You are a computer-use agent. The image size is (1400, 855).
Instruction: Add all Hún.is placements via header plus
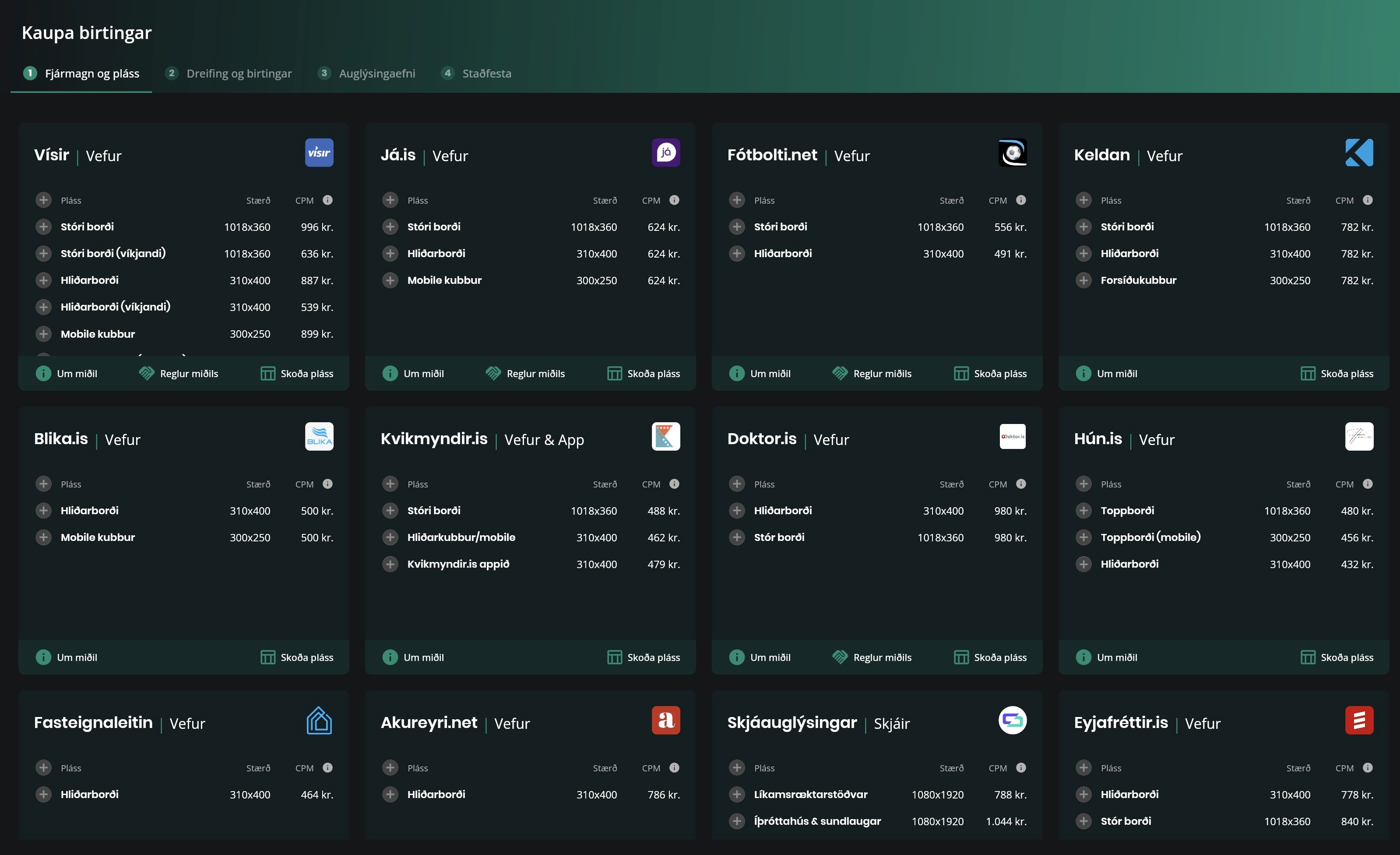1083,483
